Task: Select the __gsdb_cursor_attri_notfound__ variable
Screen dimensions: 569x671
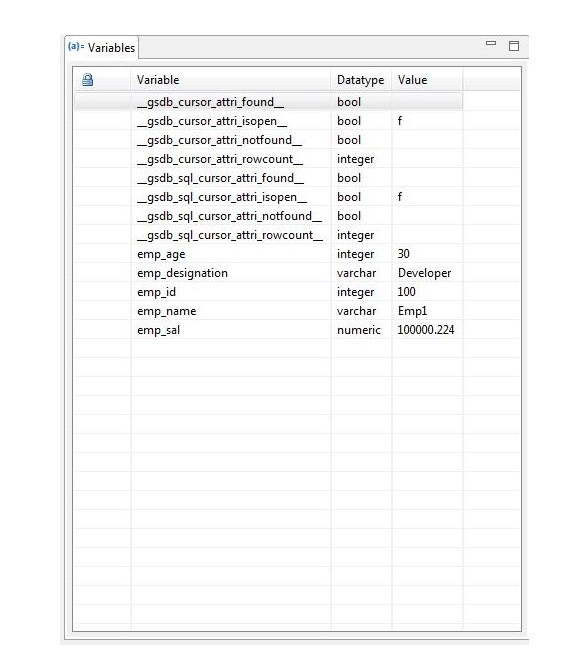Action: point(219,140)
